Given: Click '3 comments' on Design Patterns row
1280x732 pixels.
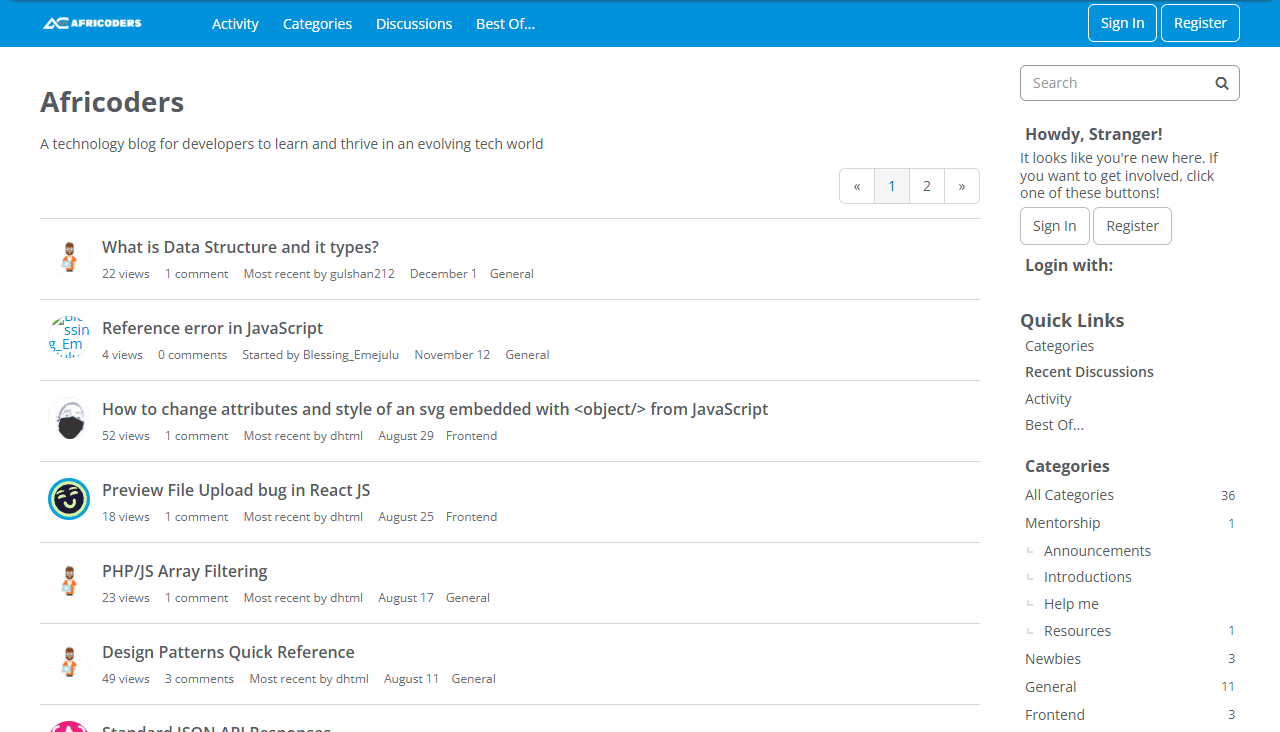Looking at the screenshot, I should (x=199, y=679).
